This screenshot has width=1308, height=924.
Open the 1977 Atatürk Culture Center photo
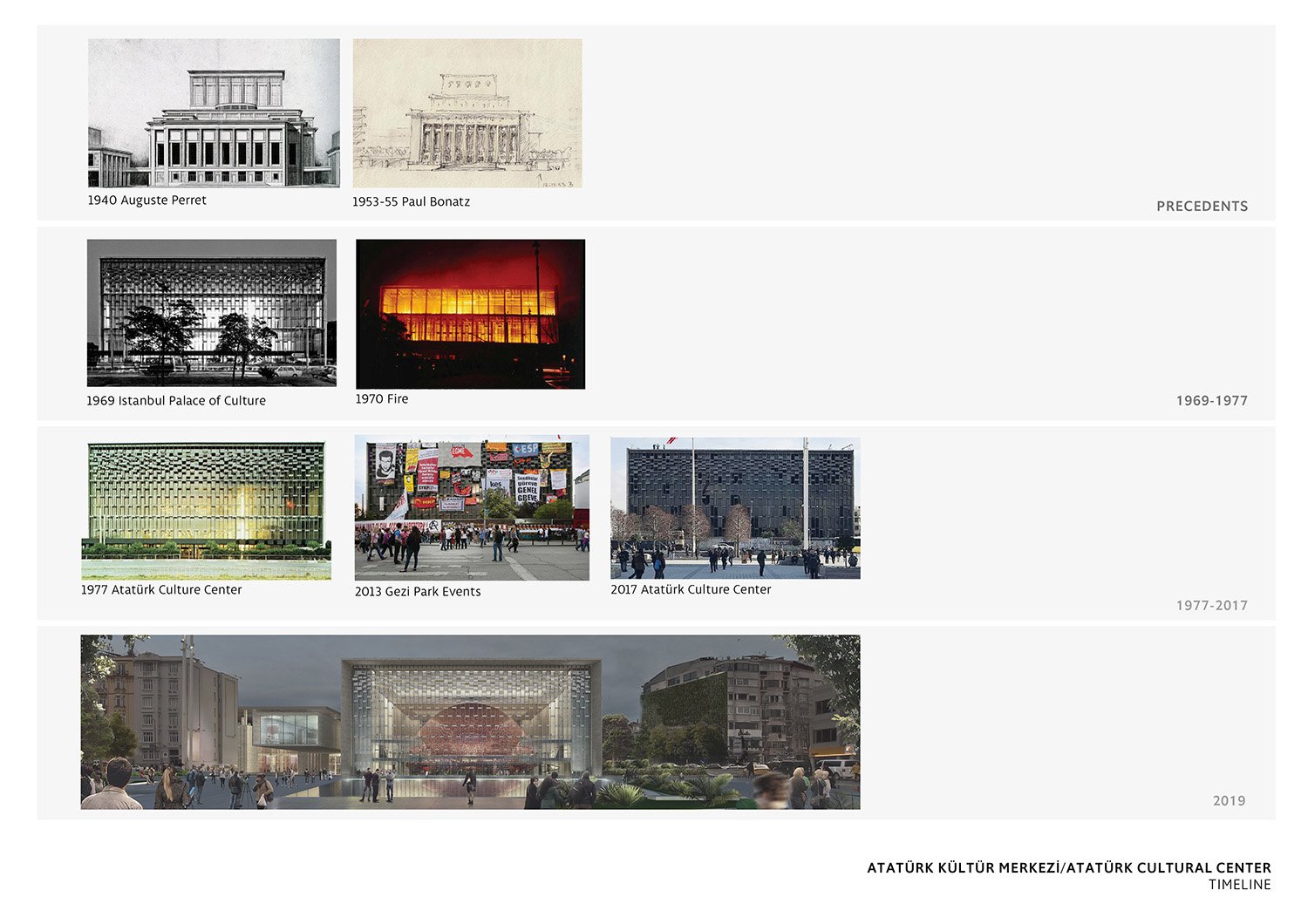click(207, 510)
